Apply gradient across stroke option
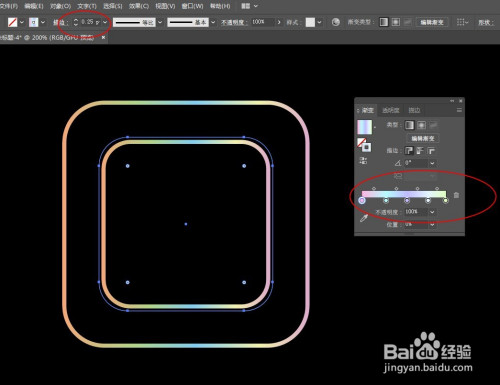This screenshot has height=385, width=500. [x=431, y=151]
